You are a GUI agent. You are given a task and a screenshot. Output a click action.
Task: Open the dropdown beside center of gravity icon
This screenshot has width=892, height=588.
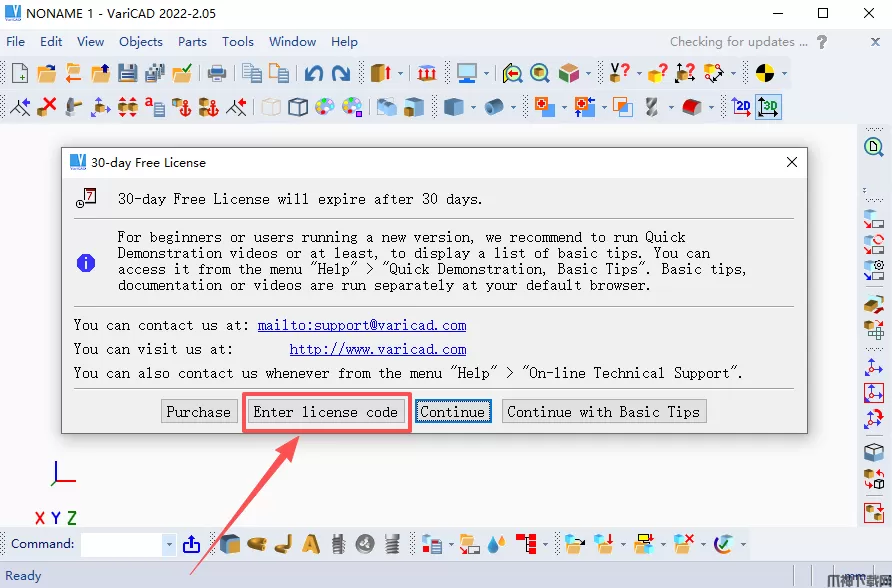tap(784, 73)
